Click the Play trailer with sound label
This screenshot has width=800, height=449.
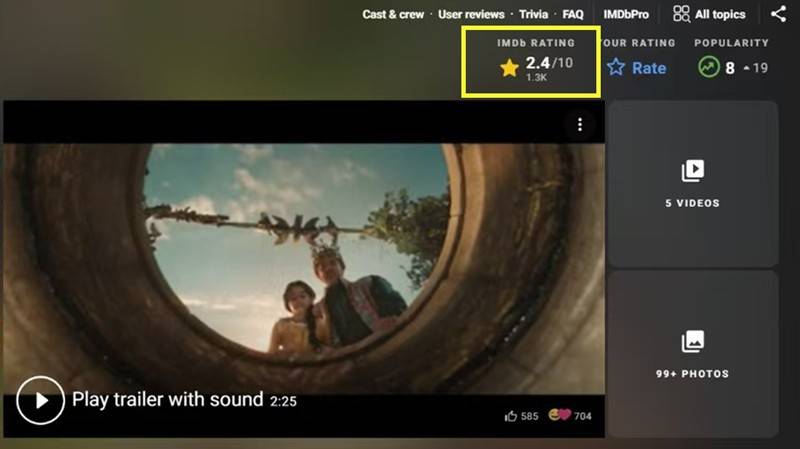click(x=167, y=400)
